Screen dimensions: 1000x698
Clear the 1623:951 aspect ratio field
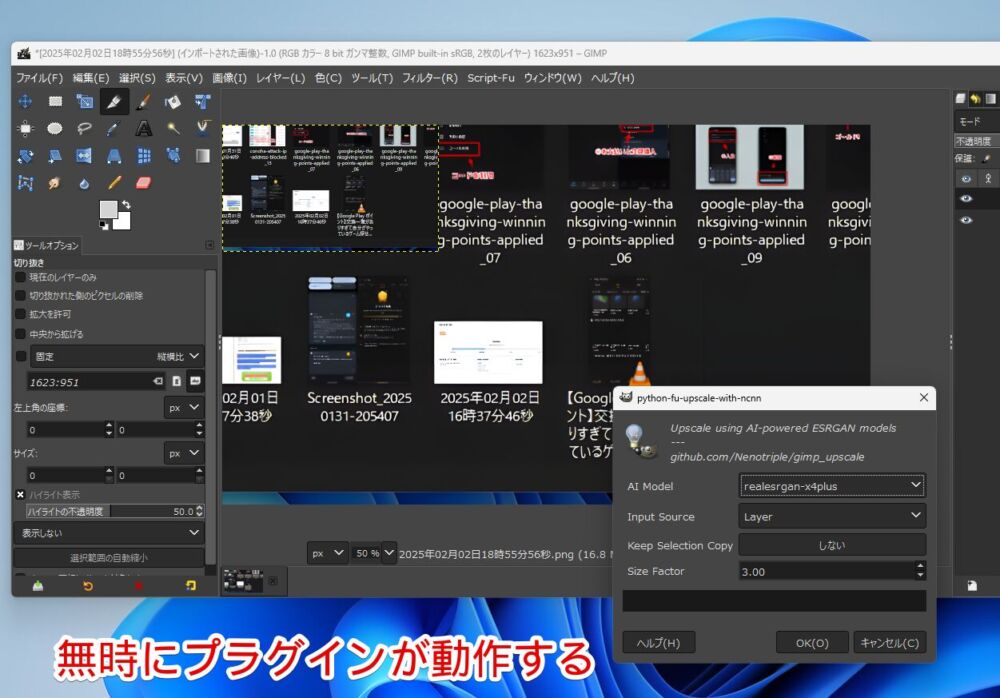click(158, 382)
